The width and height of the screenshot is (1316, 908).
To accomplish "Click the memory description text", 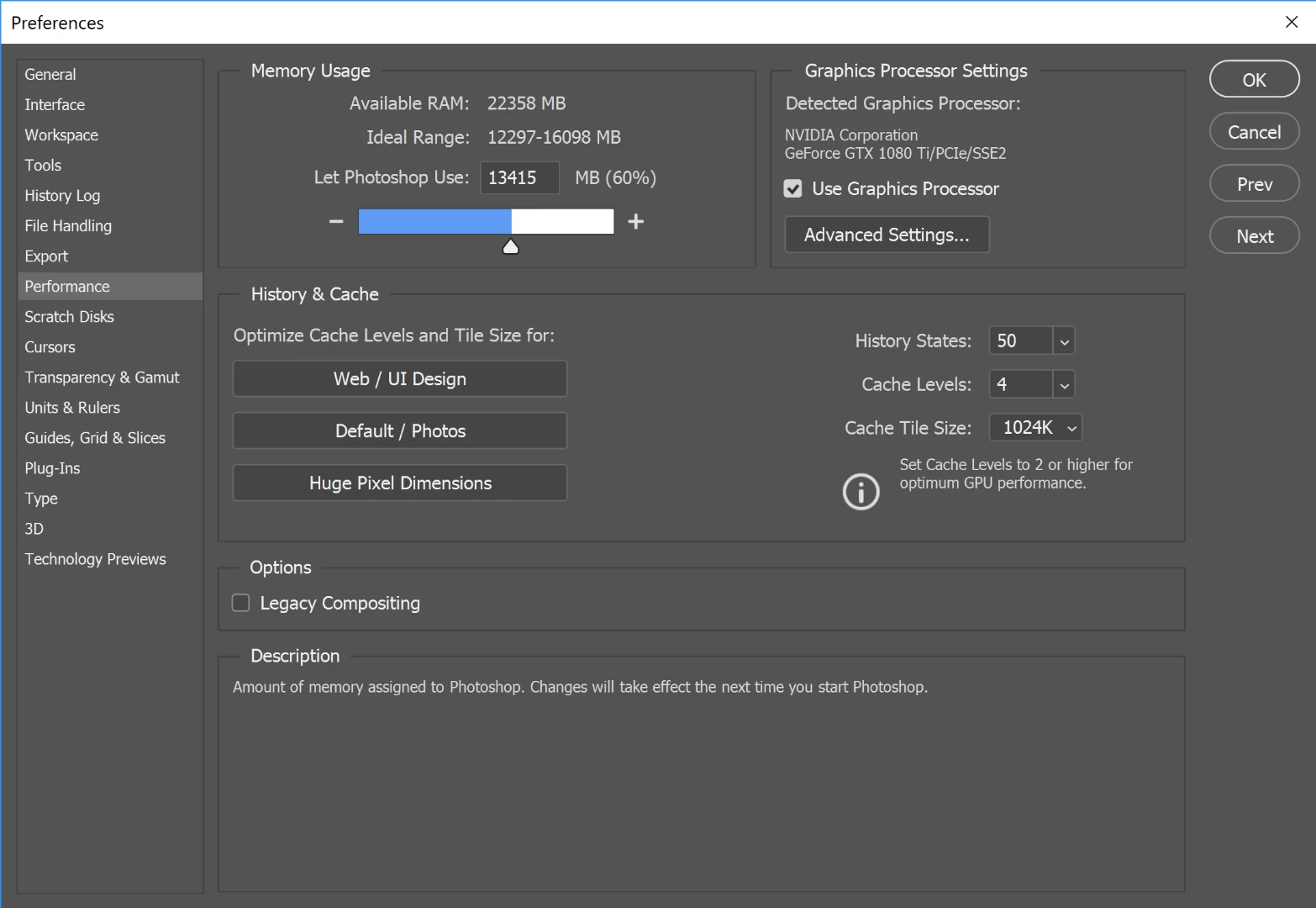I will (x=580, y=687).
